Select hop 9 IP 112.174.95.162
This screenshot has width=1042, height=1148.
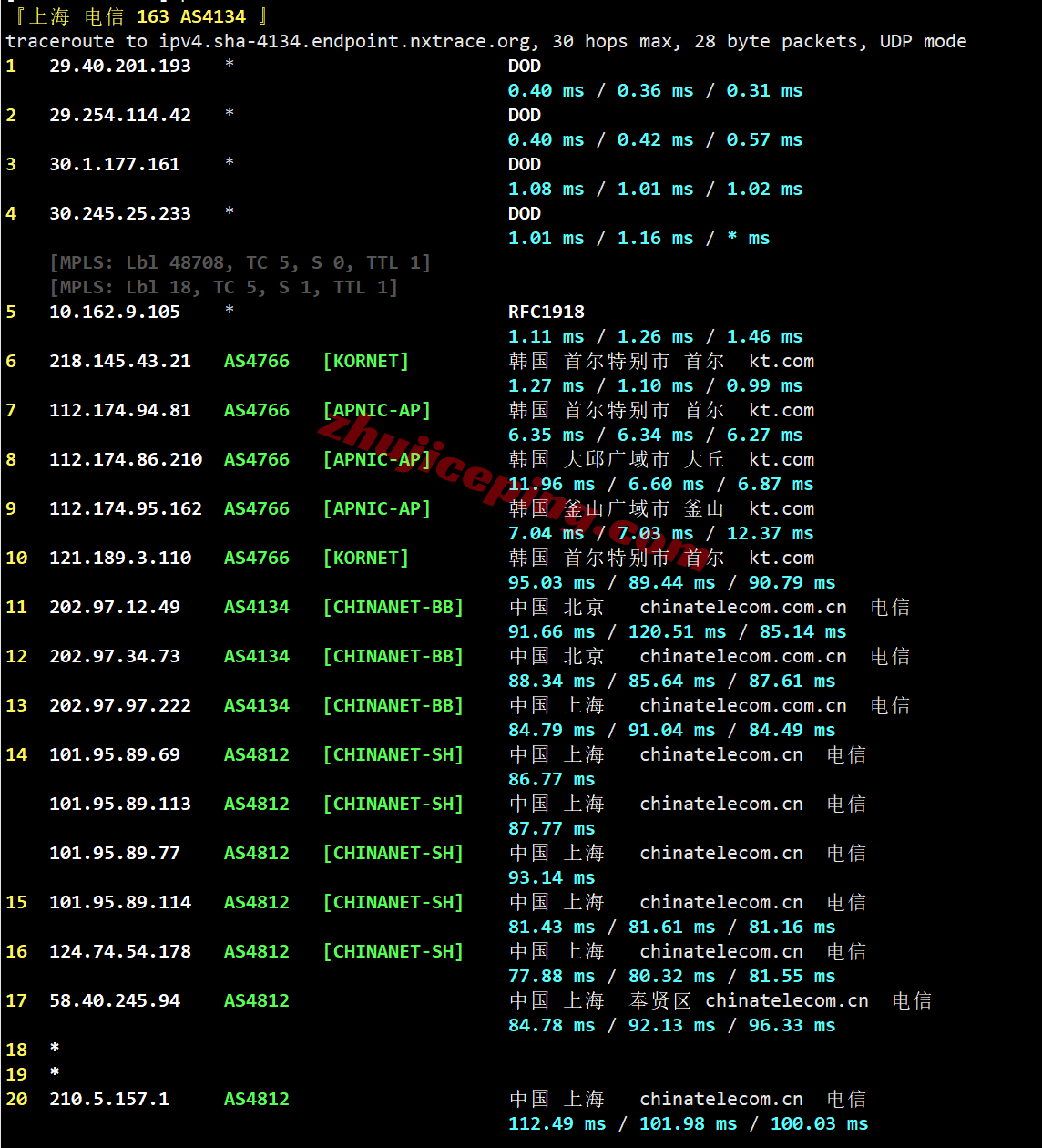point(126,508)
